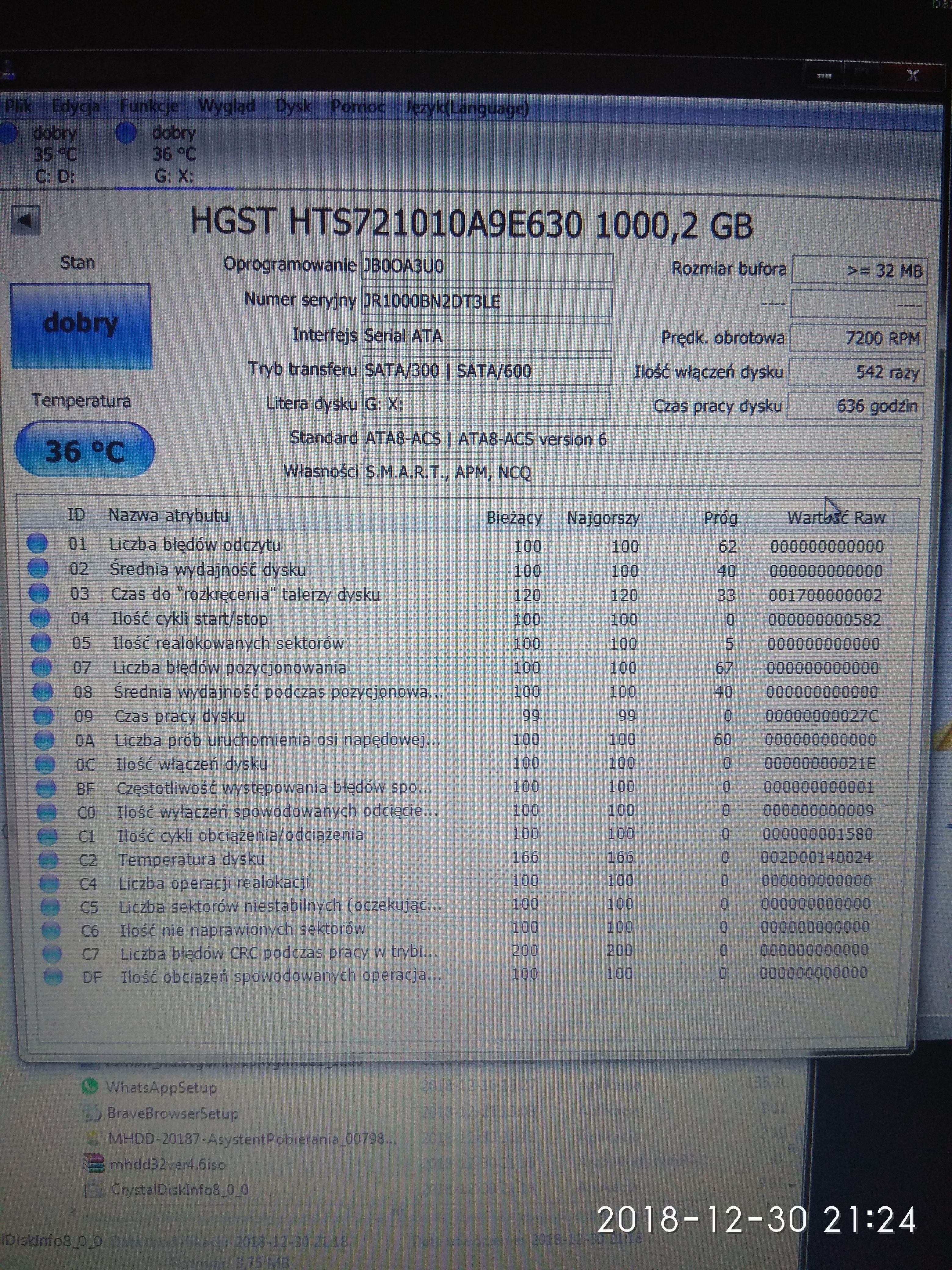Image resolution: width=952 pixels, height=1270 pixels.
Task: Select the Własności features field
Action: coord(642,473)
